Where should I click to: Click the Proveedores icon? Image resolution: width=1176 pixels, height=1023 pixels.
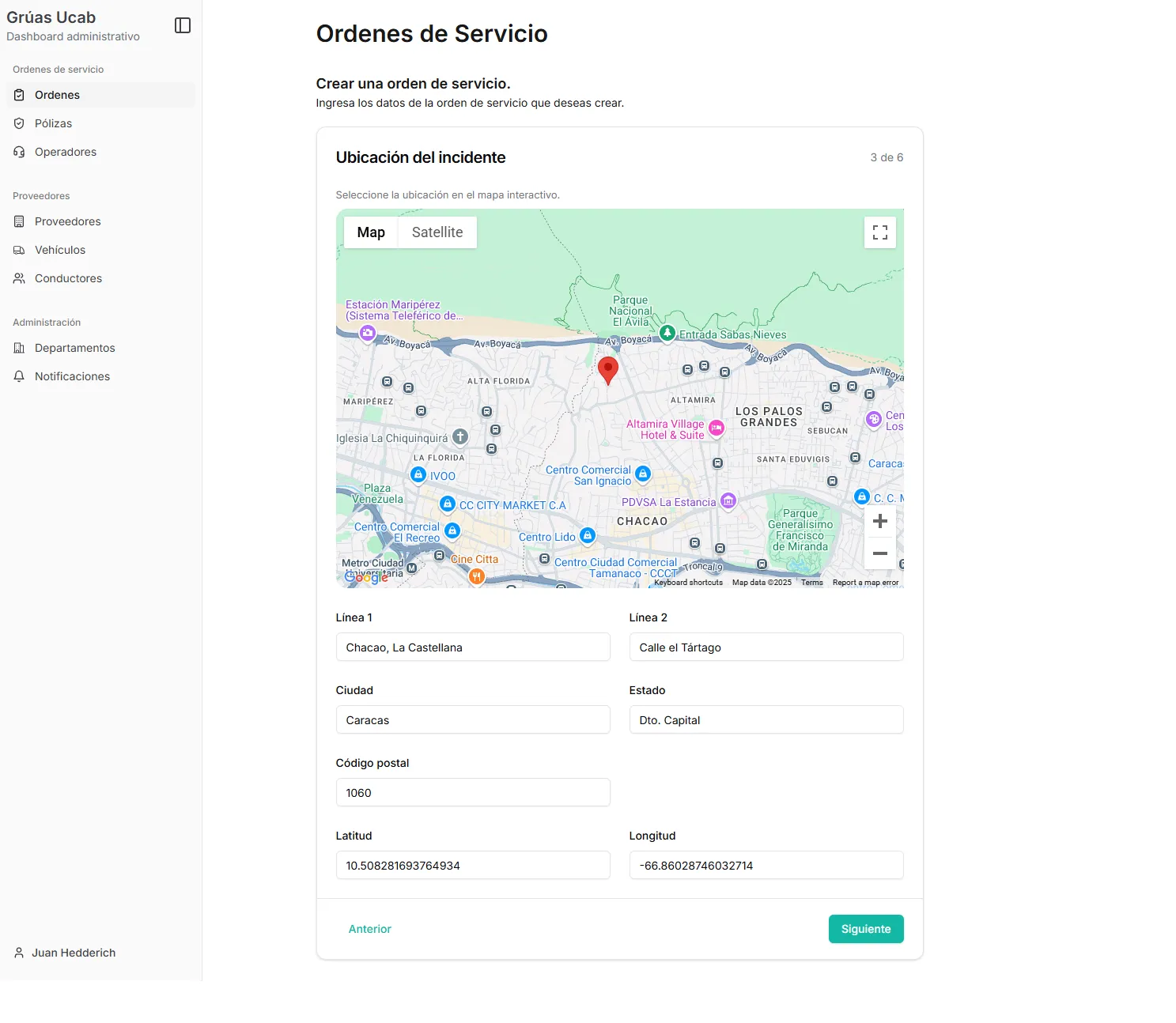pos(19,221)
